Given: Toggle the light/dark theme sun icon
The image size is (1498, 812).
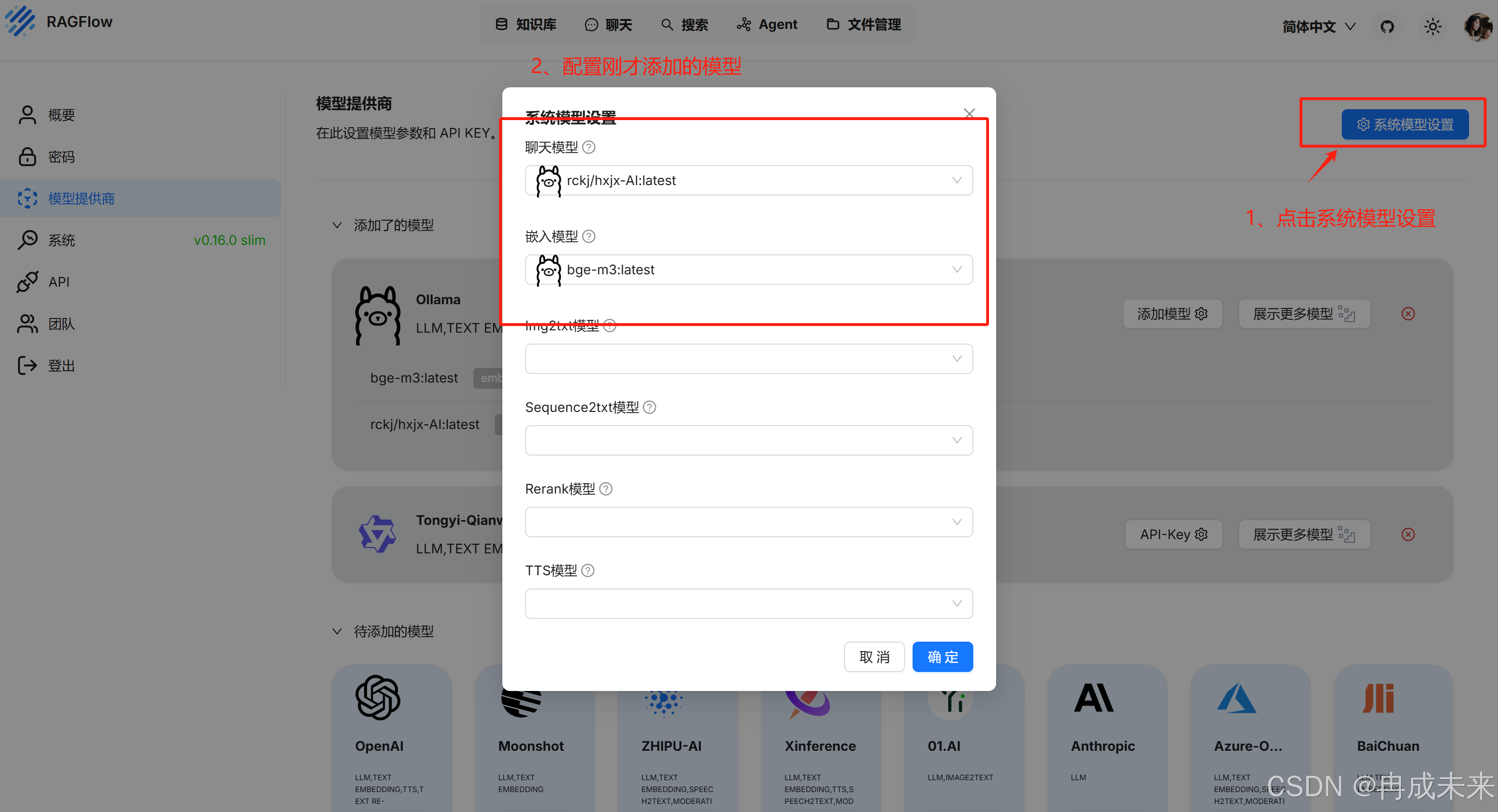Looking at the screenshot, I should tap(1432, 27).
